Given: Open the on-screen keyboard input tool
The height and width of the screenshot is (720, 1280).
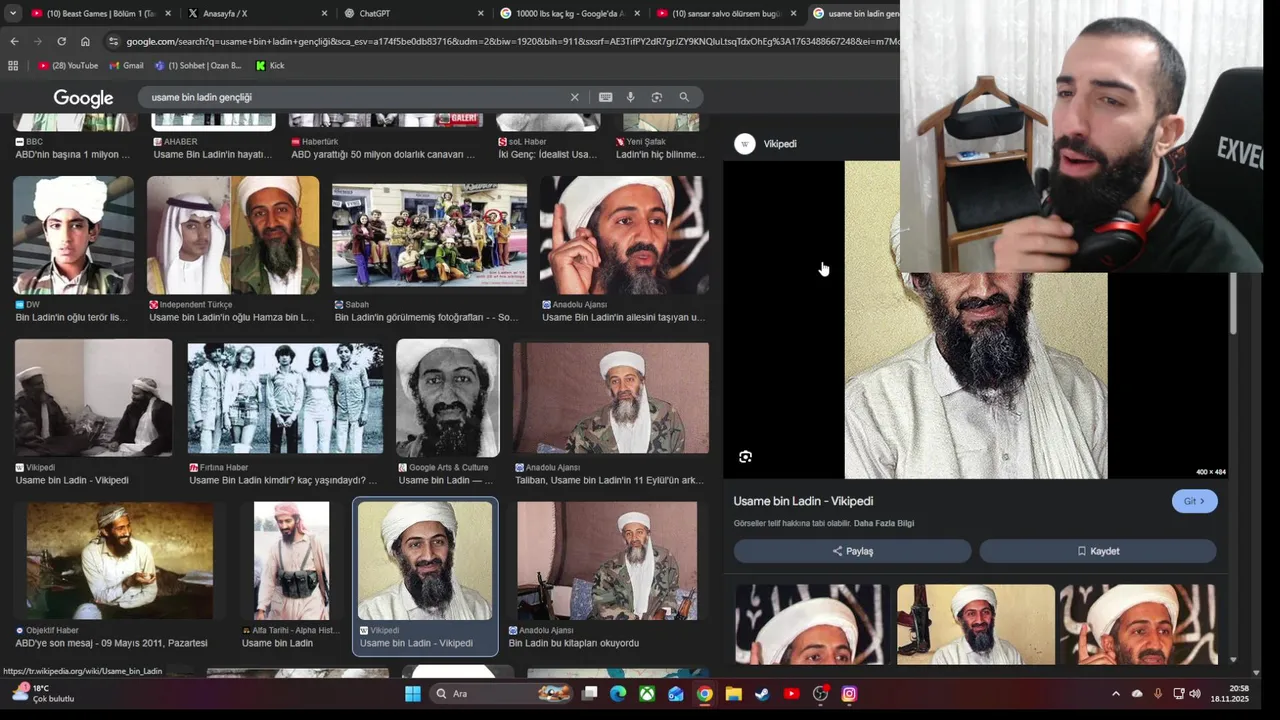Looking at the screenshot, I should click(x=605, y=97).
